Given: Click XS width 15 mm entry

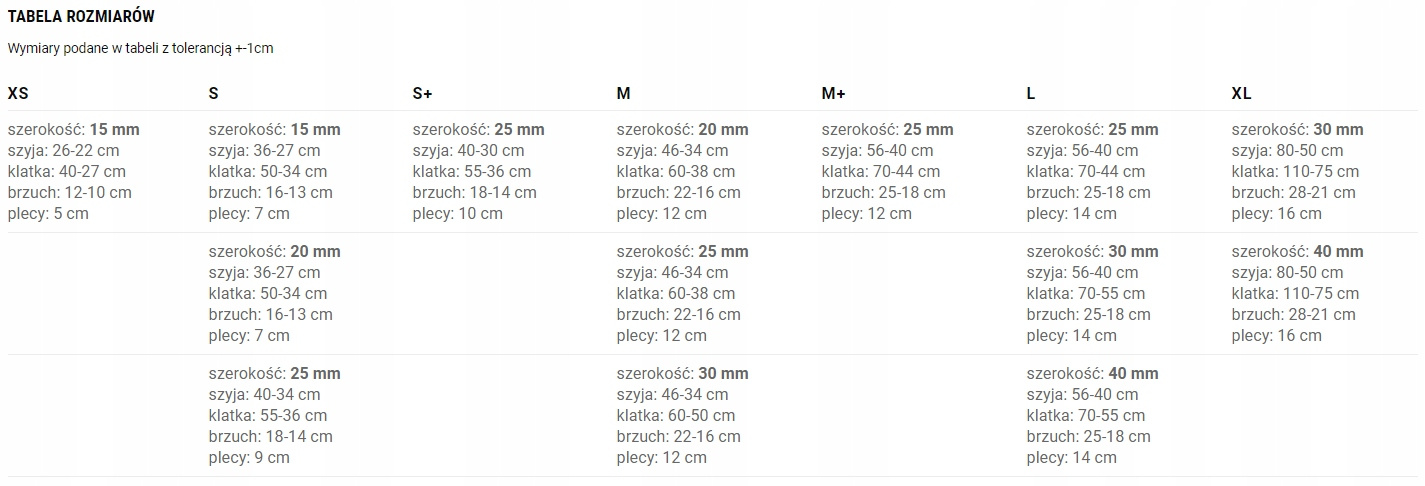Looking at the screenshot, I should click(x=74, y=130).
